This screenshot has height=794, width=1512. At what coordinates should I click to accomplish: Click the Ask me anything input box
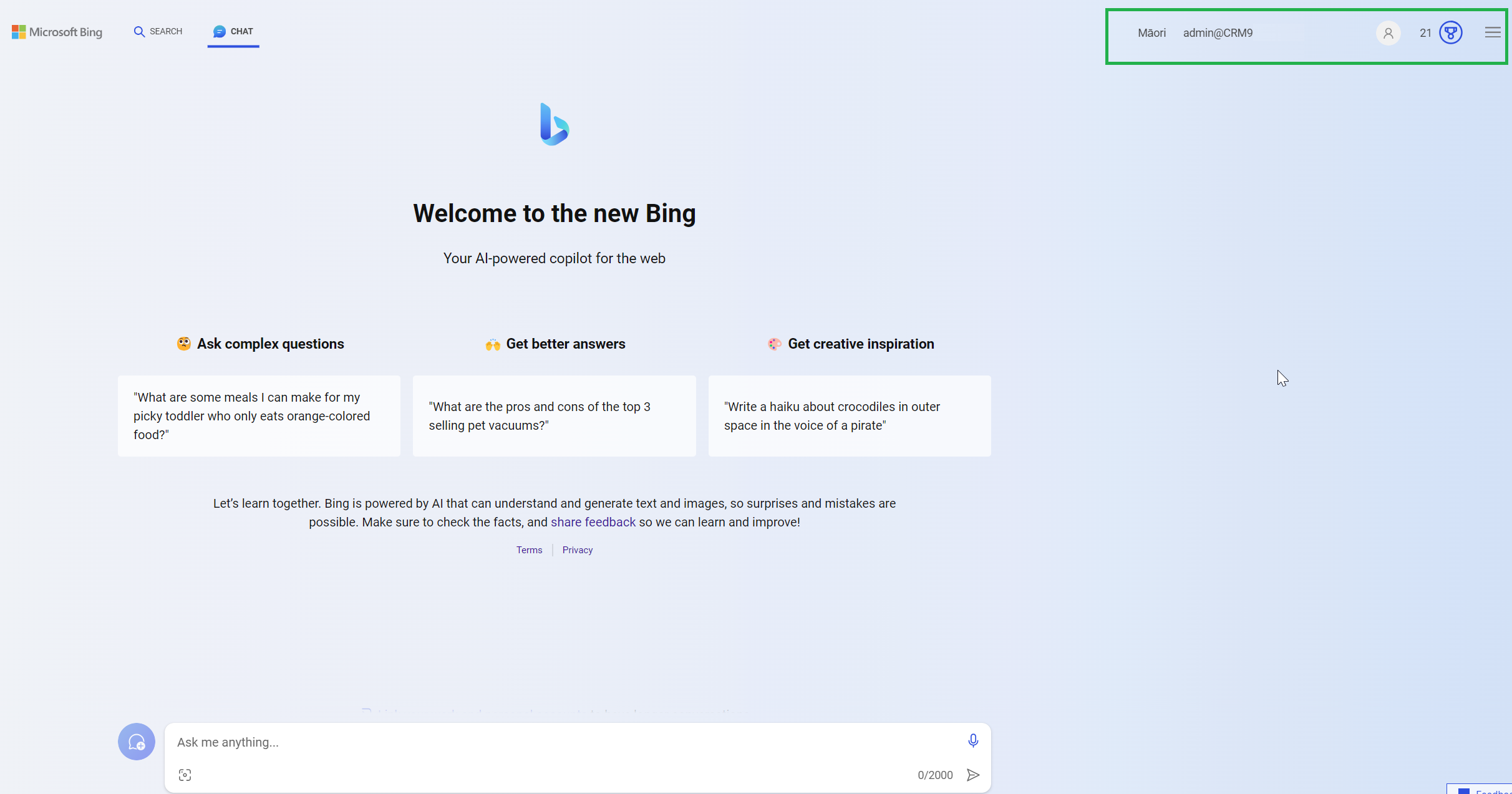(437, 742)
